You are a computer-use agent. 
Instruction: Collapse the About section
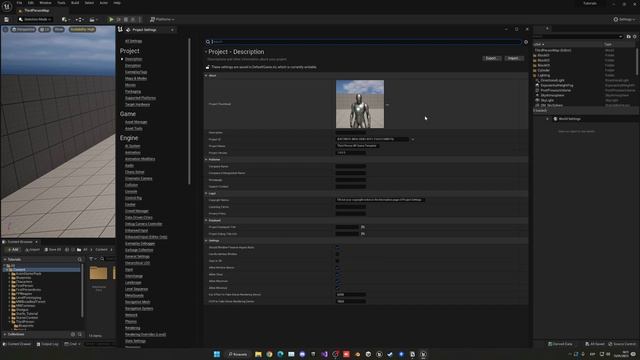pos(206,76)
